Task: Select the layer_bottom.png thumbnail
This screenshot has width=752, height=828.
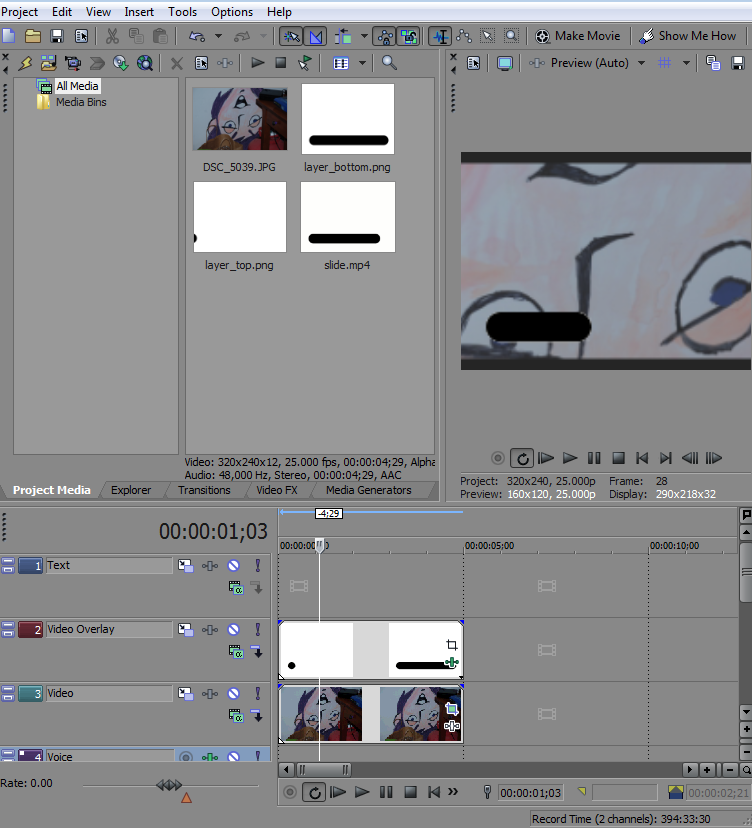Action: point(347,119)
